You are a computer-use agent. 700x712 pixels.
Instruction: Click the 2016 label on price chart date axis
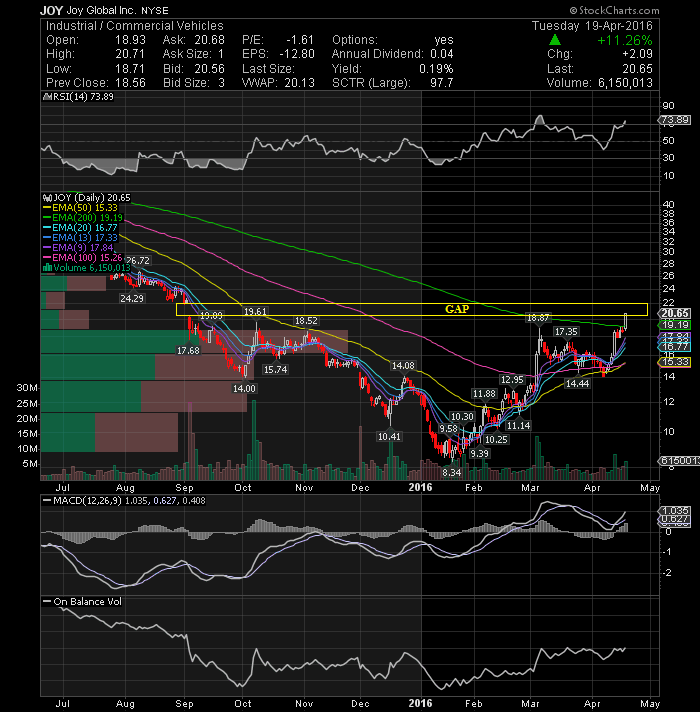(x=420, y=487)
